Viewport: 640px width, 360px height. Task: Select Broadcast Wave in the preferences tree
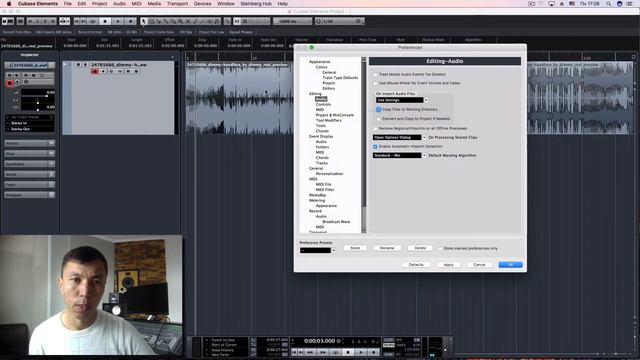[x=336, y=222]
